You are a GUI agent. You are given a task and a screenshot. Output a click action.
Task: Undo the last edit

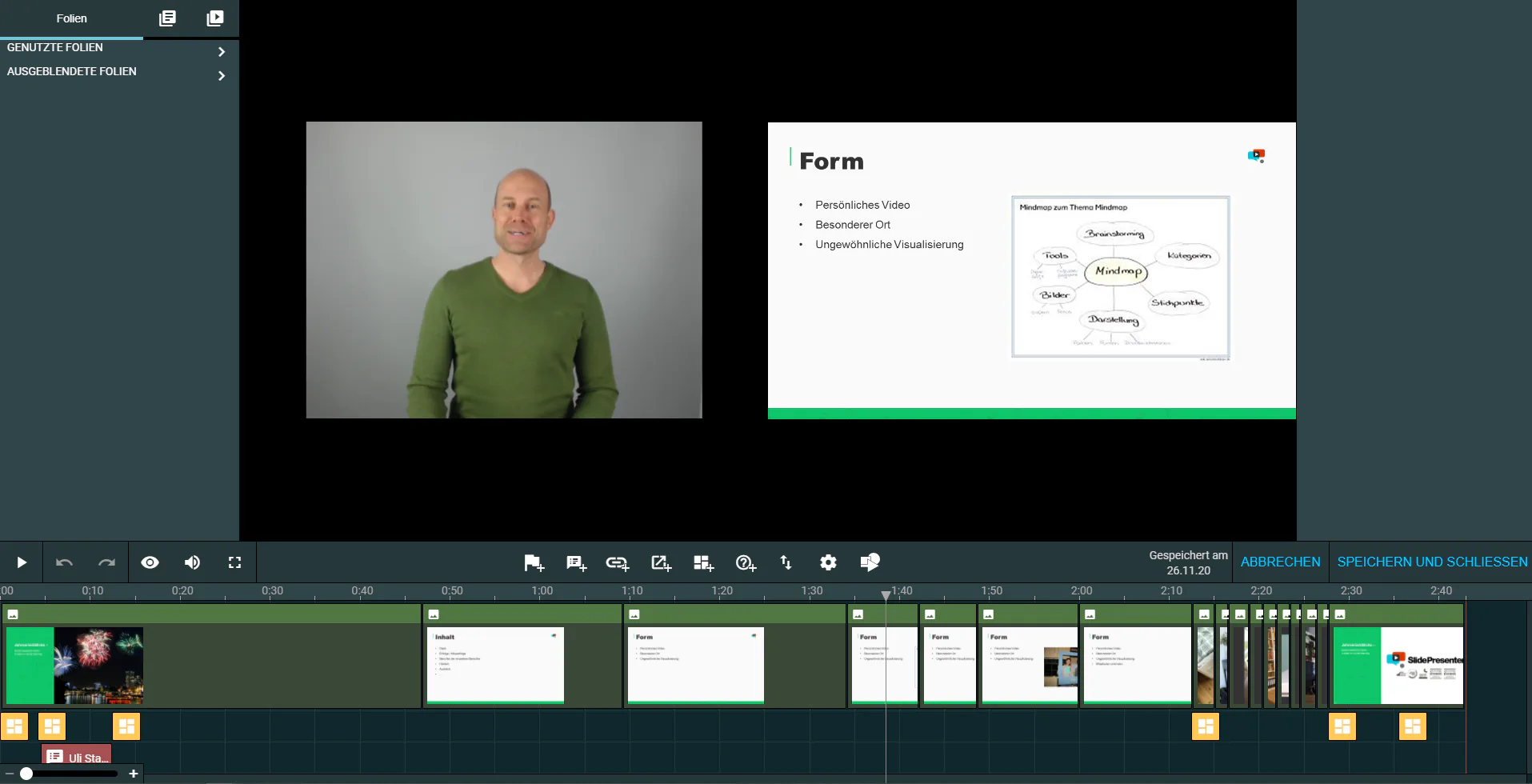[x=64, y=562]
